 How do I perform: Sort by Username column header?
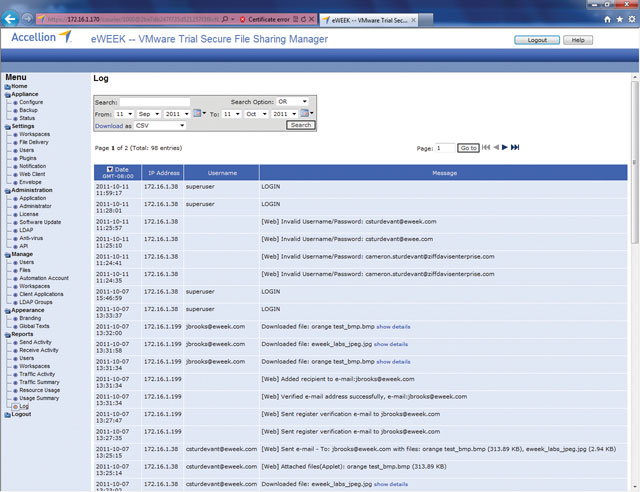click(222, 173)
